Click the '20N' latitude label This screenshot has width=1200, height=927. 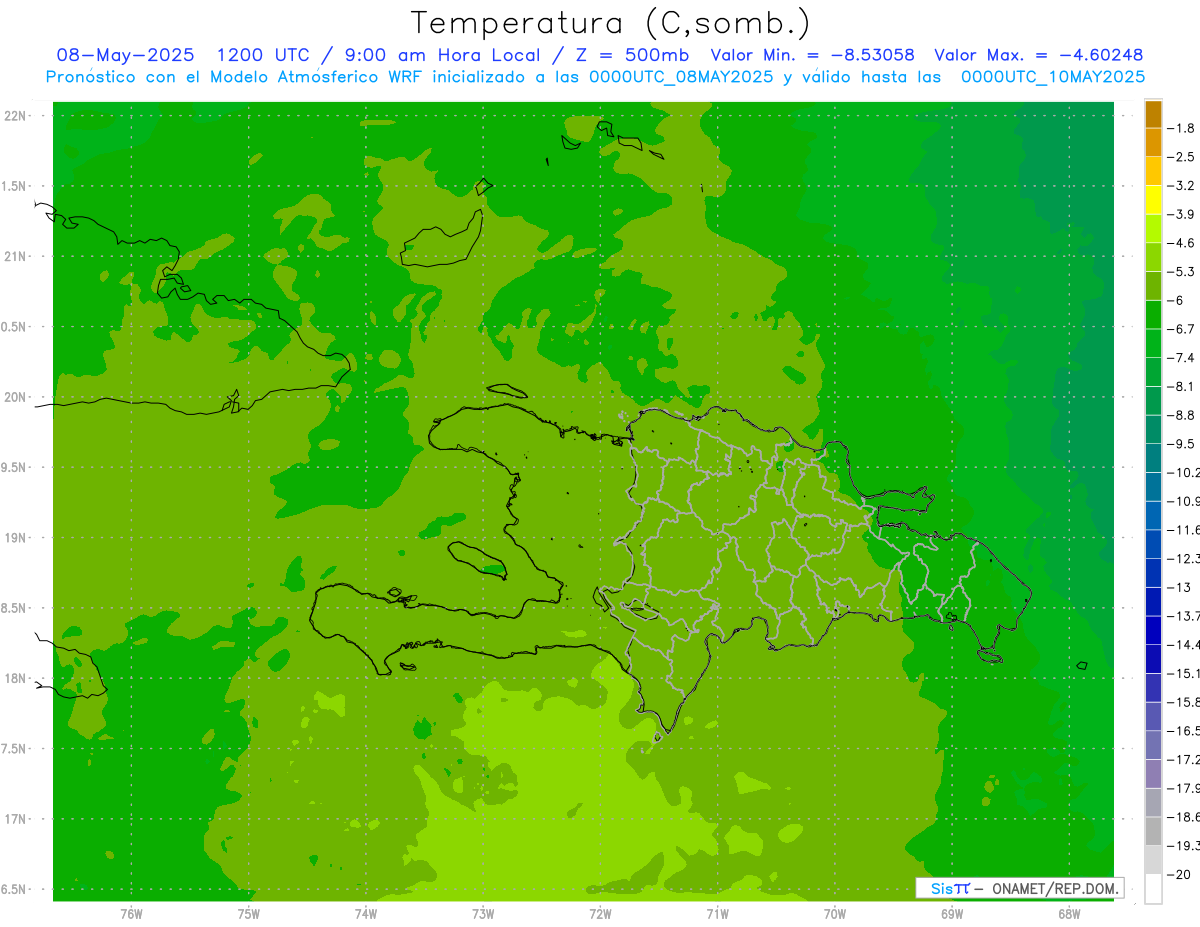14,397
